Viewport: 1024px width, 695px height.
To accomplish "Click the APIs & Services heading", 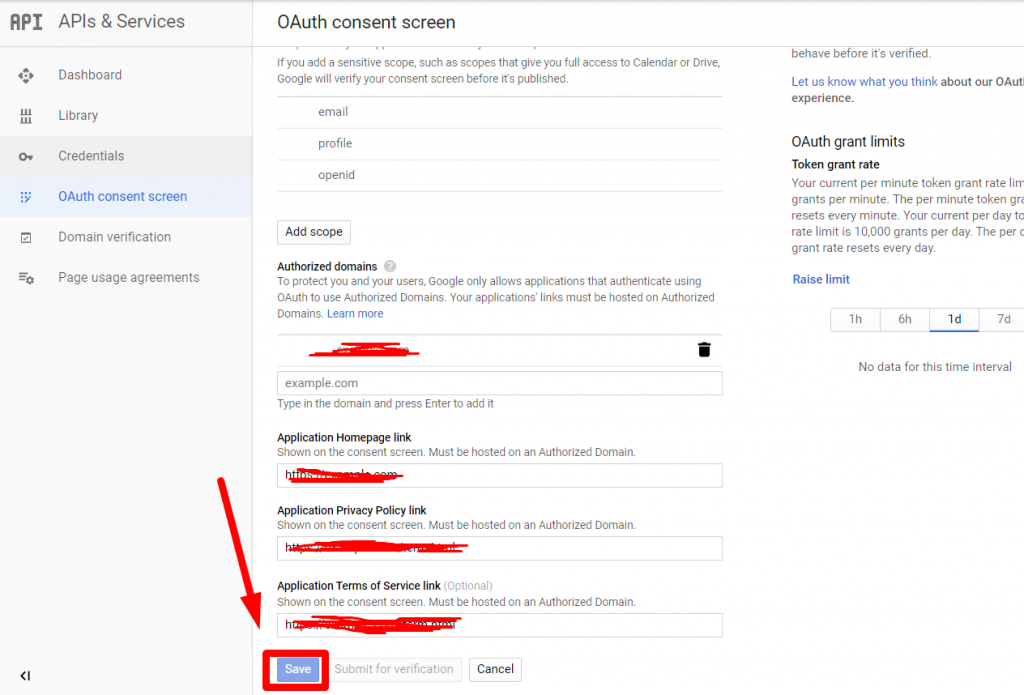I will point(121,22).
